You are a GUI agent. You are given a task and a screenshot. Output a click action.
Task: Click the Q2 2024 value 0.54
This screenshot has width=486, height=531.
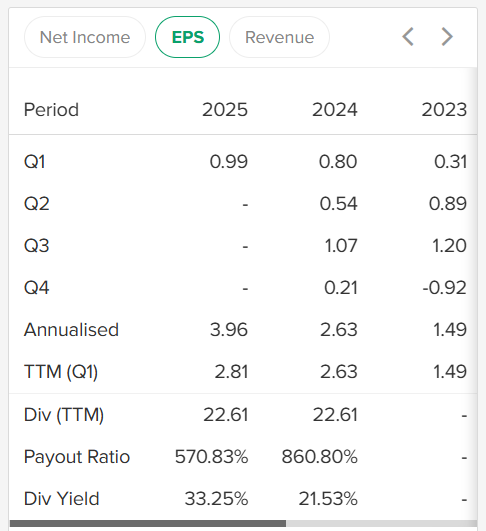(339, 204)
